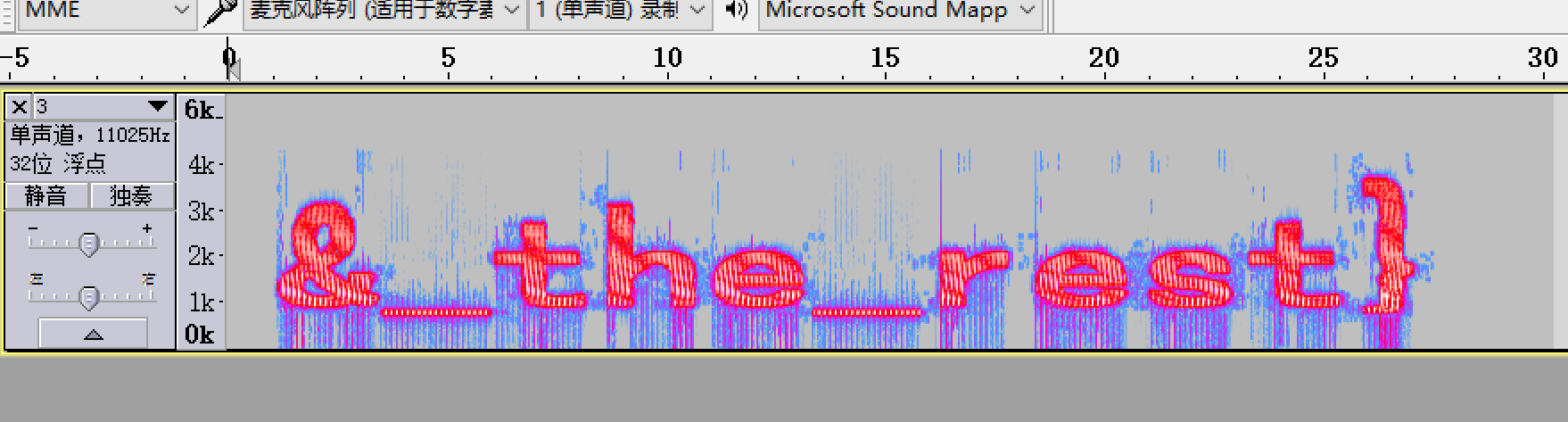
Task: Click the 15 second mark on timeline ruler
Action: [x=886, y=59]
